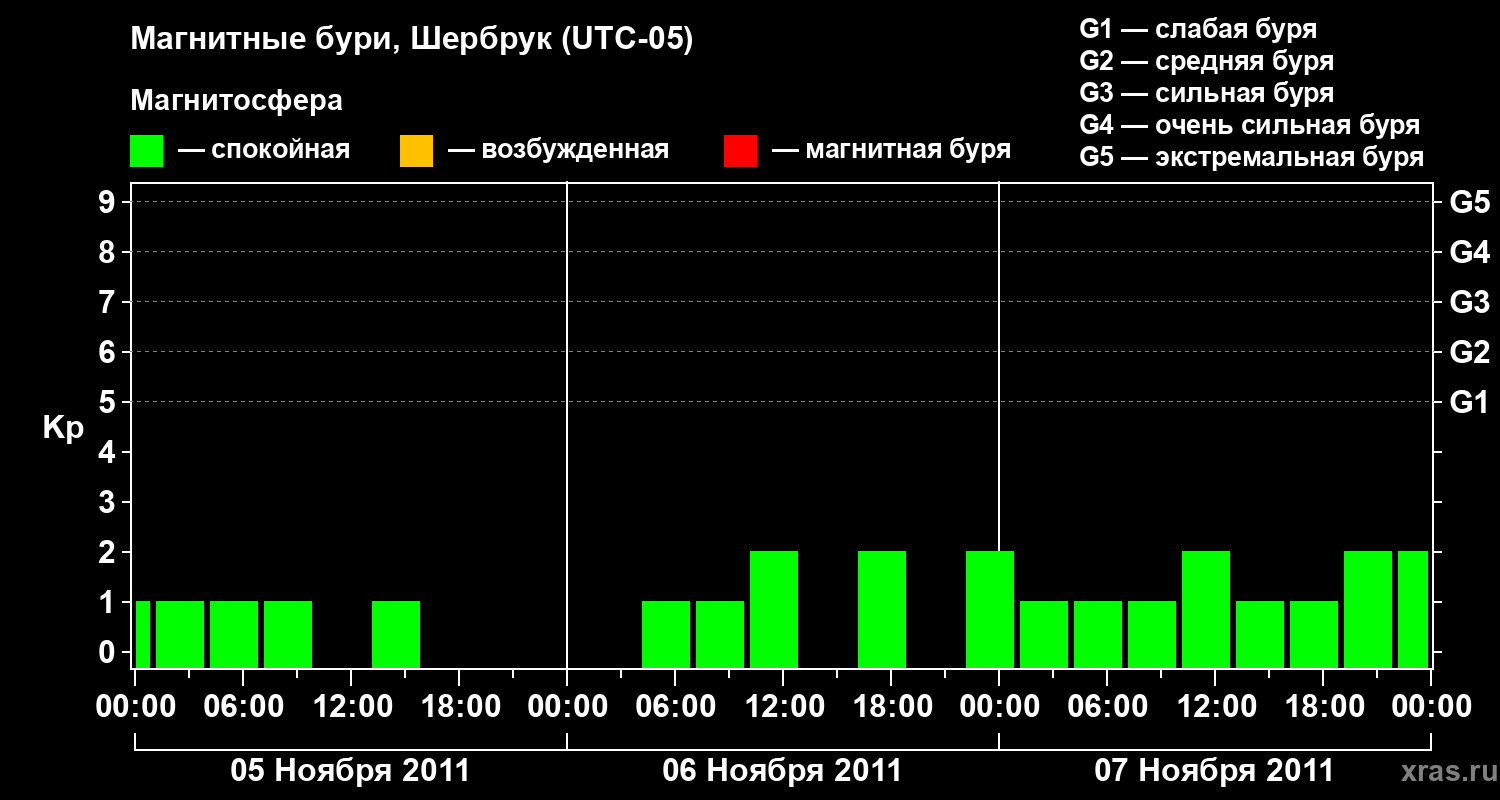Click the 'G1 — слабая буря' legend line

coord(1198,29)
